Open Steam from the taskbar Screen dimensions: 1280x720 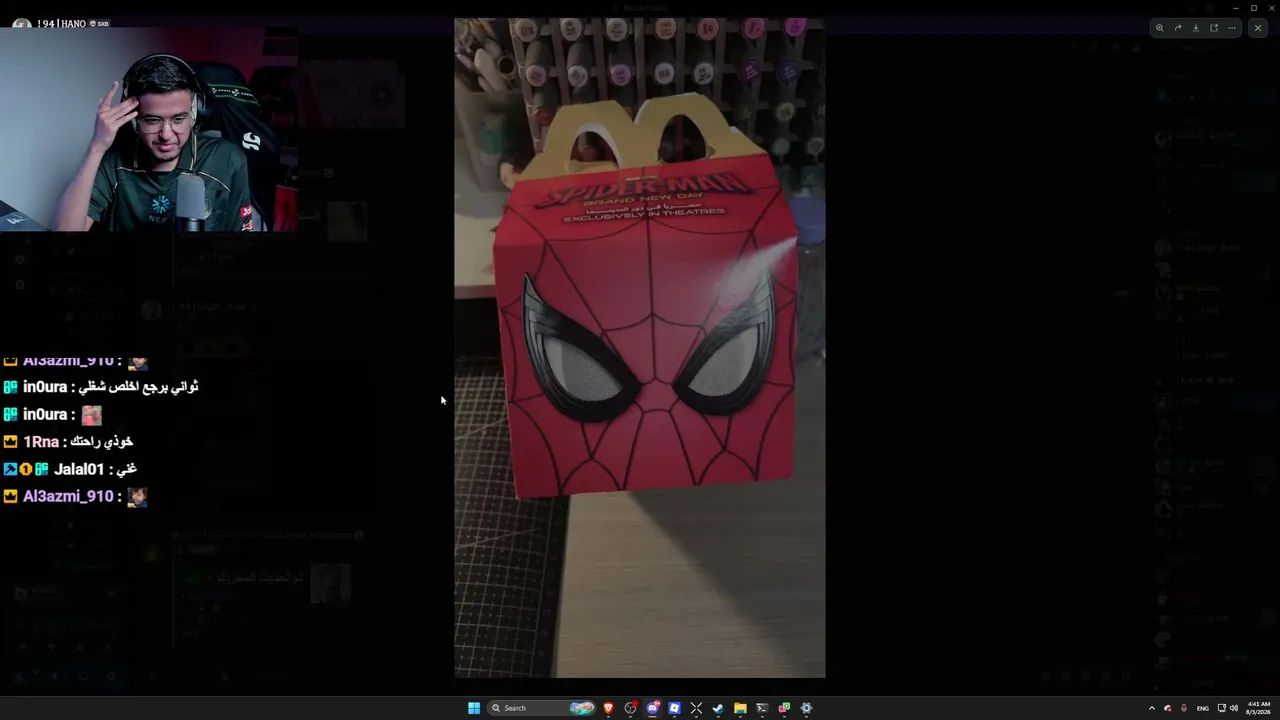pyautogui.click(x=718, y=708)
